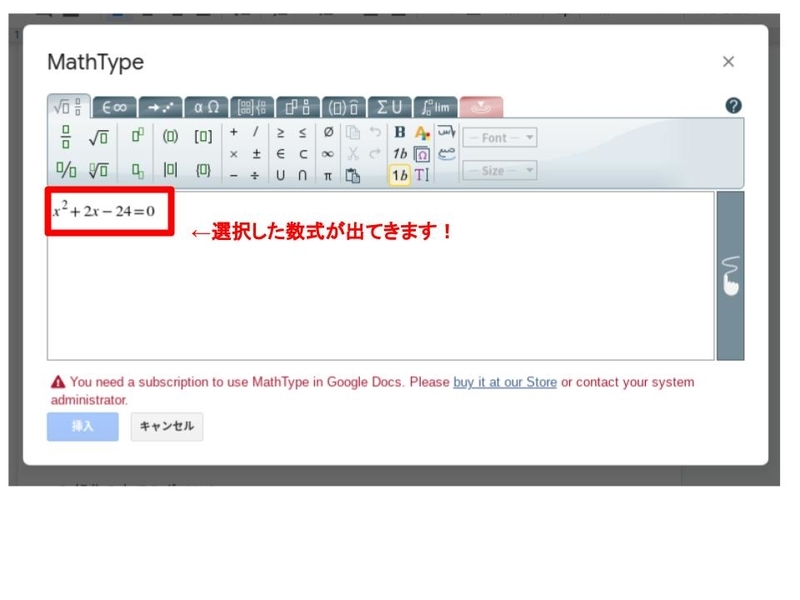Insert the union symbol
The image size is (800, 600).
[x=280, y=176]
